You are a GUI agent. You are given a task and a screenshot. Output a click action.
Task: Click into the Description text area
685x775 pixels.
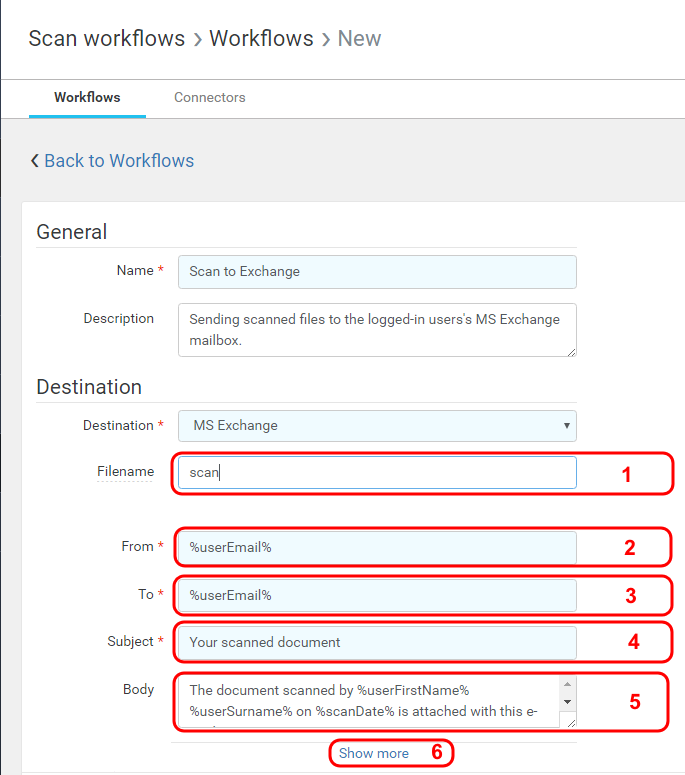[377, 330]
